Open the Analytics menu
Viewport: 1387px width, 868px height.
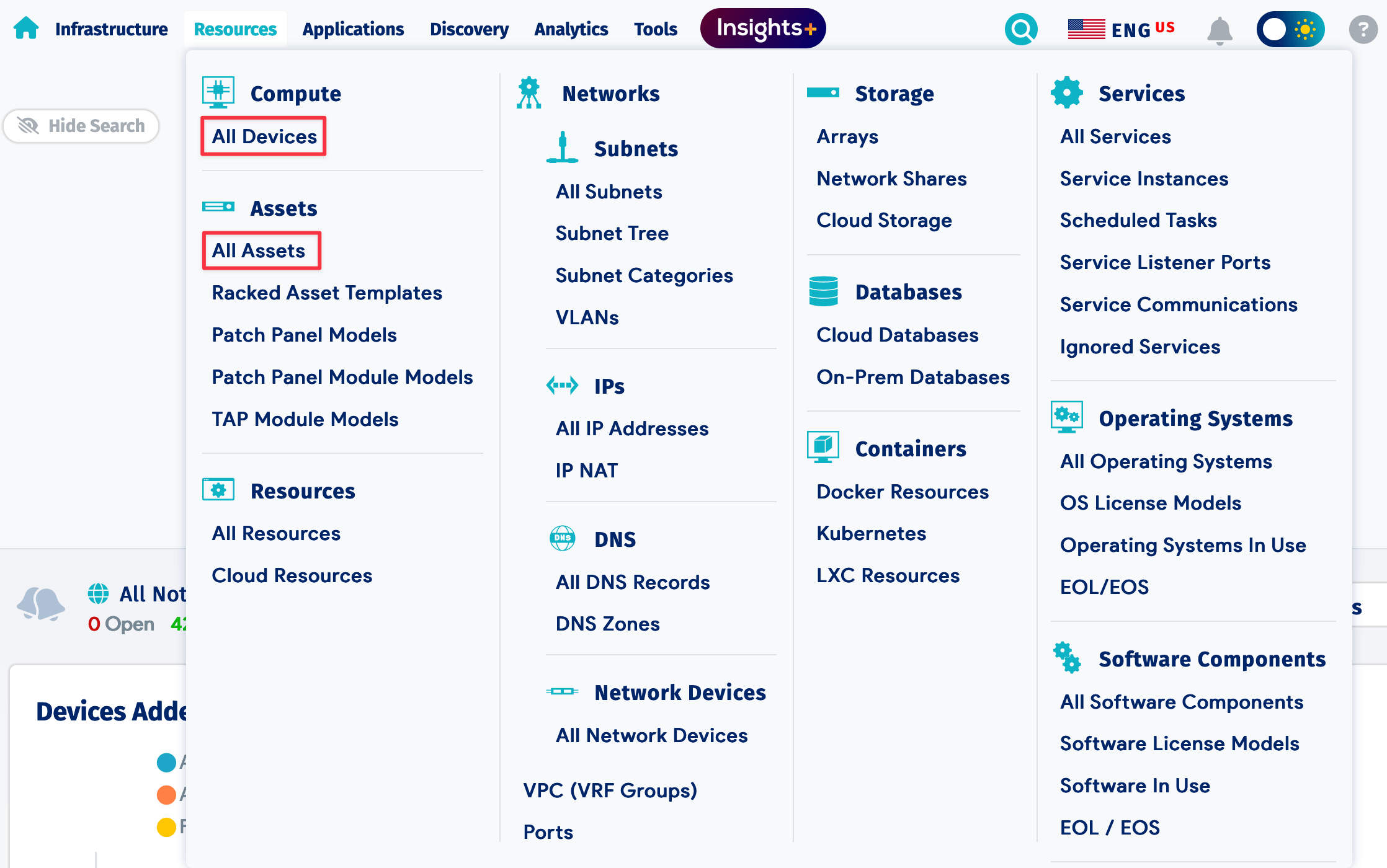(571, 29)
